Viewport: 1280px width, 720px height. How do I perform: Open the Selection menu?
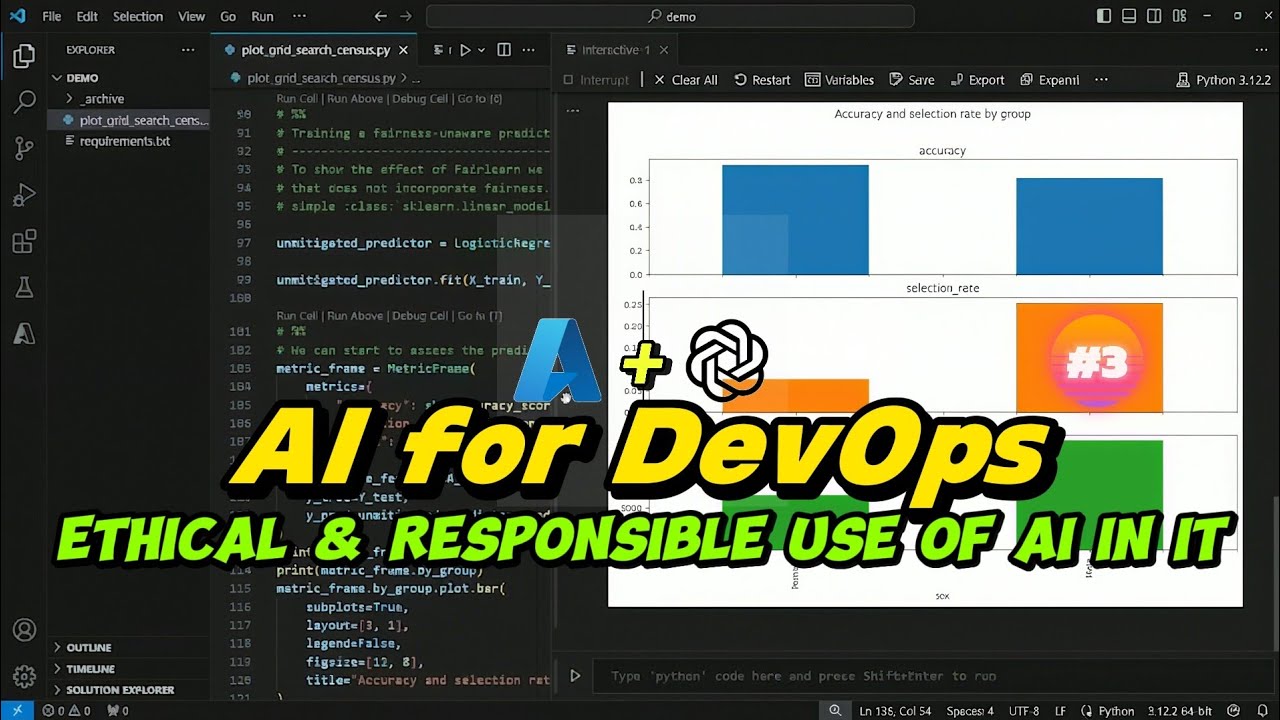coord(138,16)
